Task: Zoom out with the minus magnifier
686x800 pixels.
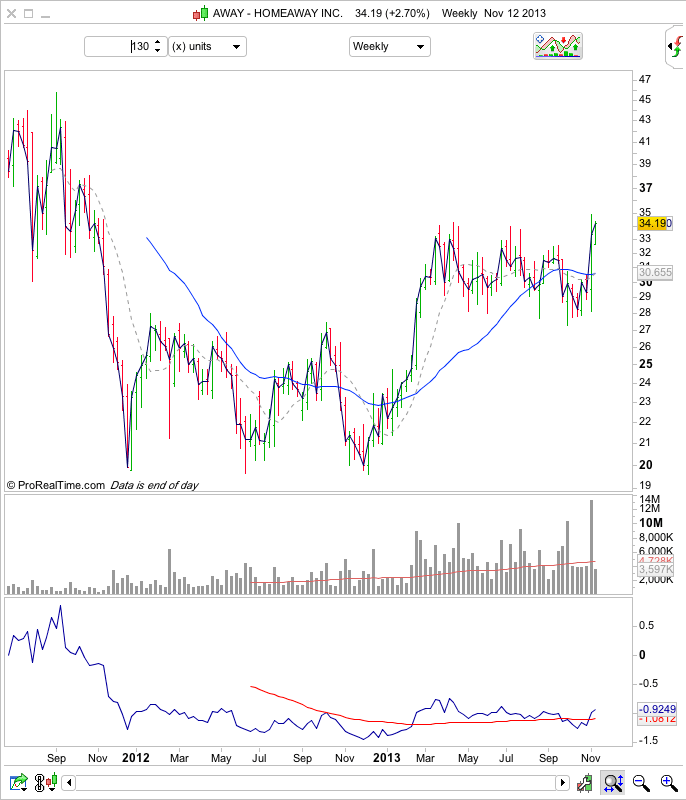Action: click(641, 783)
